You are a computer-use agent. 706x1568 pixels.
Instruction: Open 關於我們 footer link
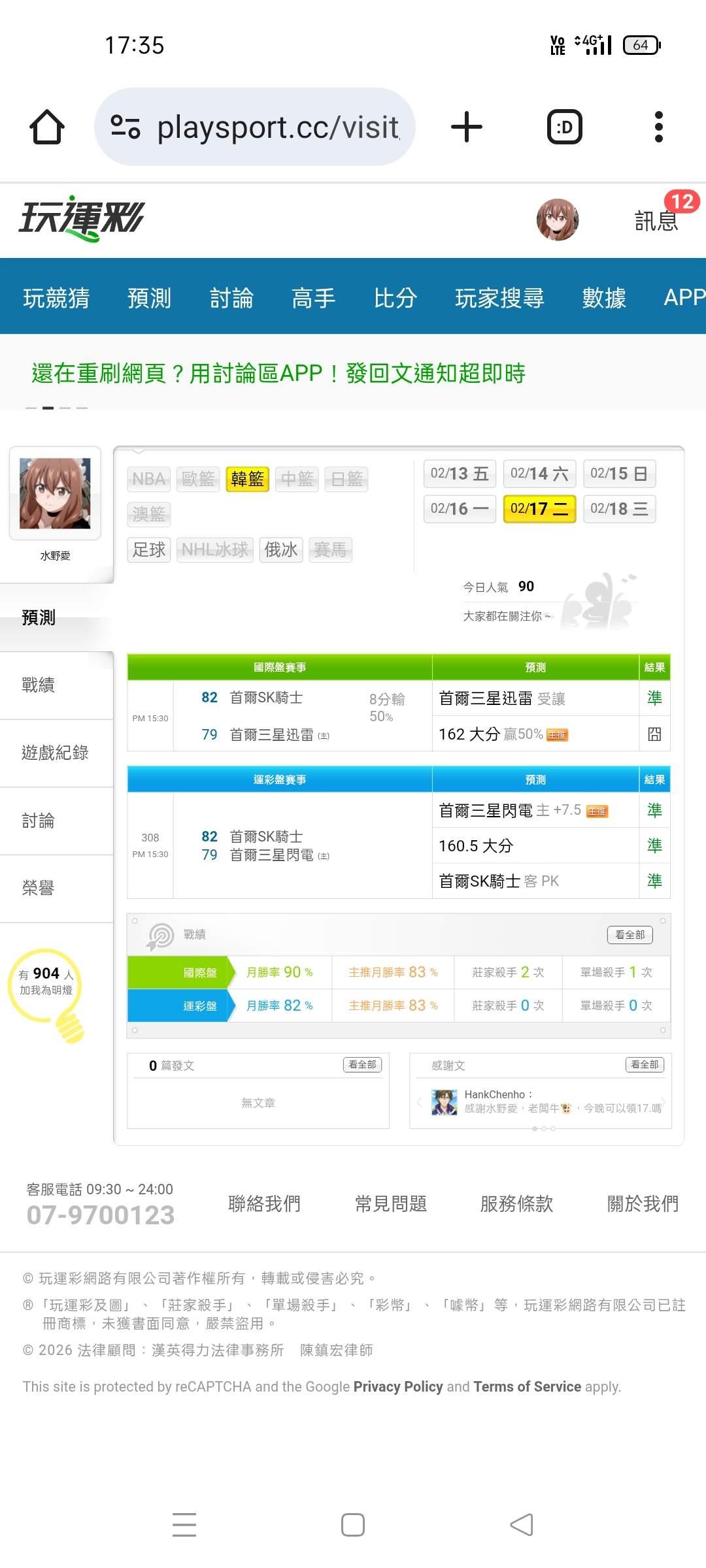click(643, 1203)
